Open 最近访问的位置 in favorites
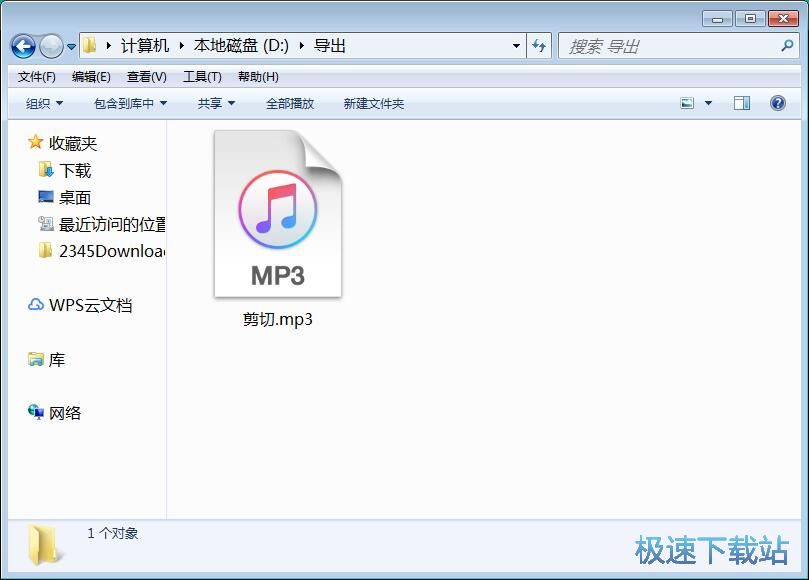The height and width of the screenshot is (580, 809). point(112,224)
